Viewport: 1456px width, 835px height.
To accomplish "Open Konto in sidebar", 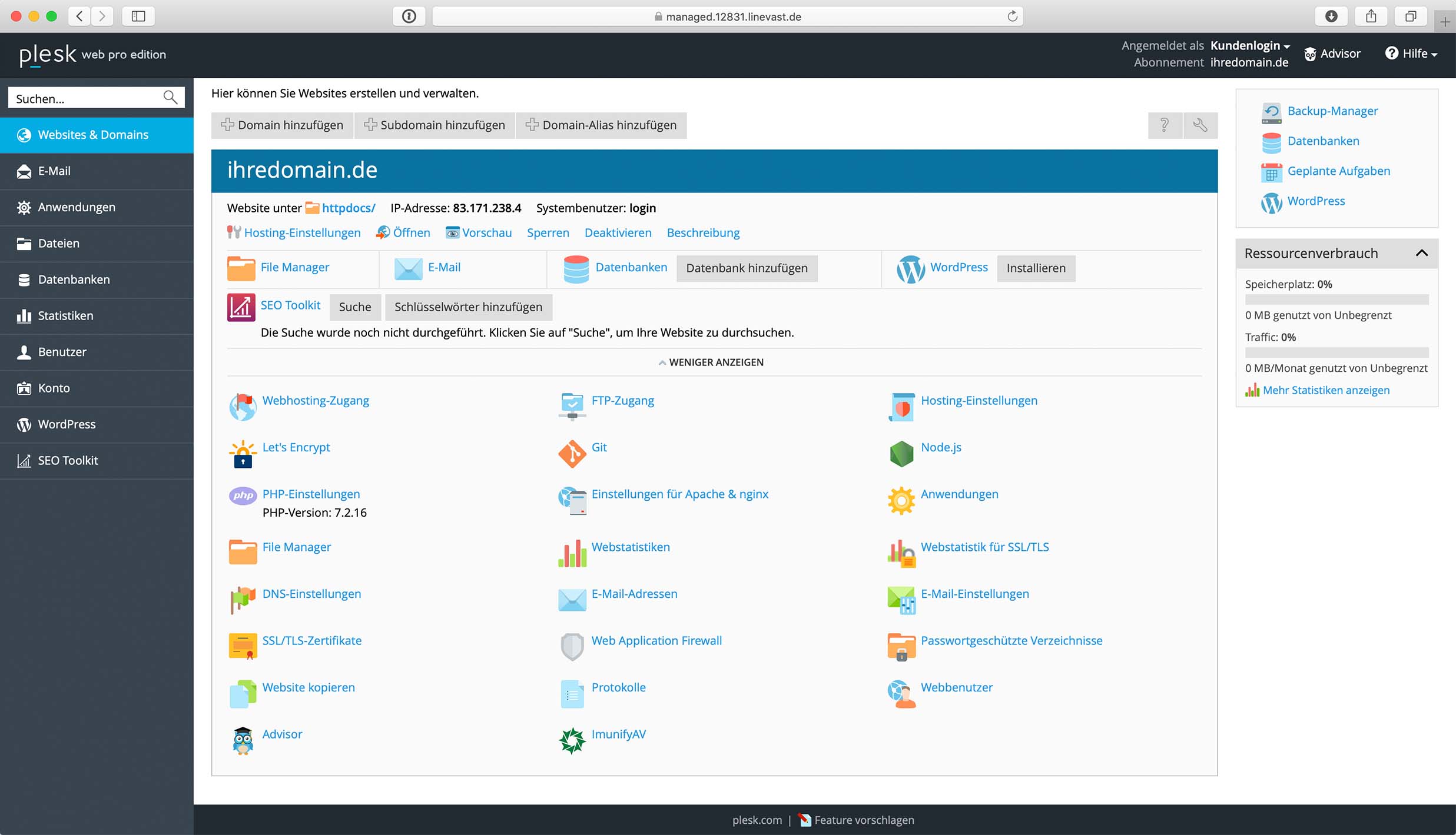I will pos(97,388).
